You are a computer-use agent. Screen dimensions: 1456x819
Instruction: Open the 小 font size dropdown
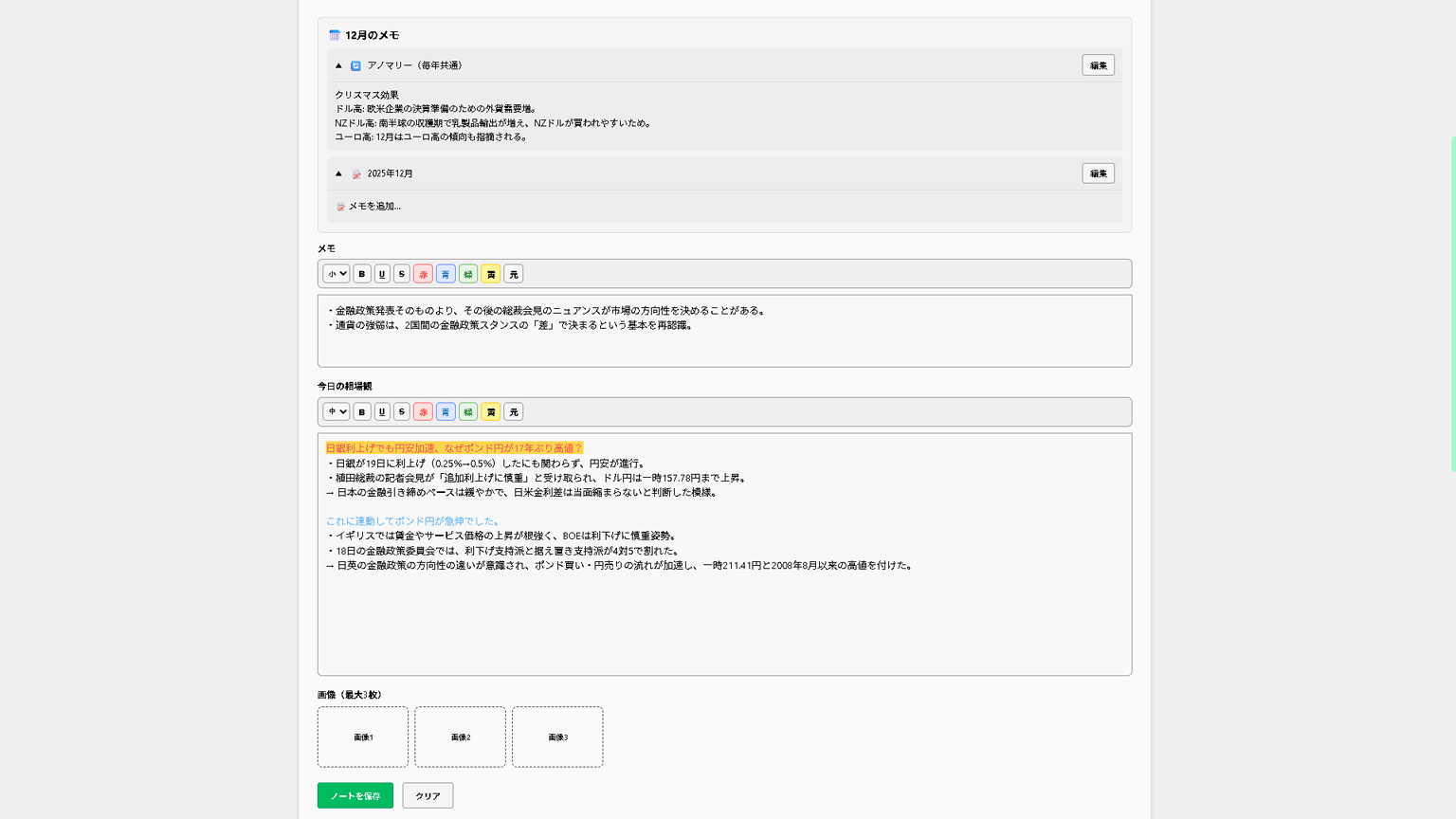[336, 274]
